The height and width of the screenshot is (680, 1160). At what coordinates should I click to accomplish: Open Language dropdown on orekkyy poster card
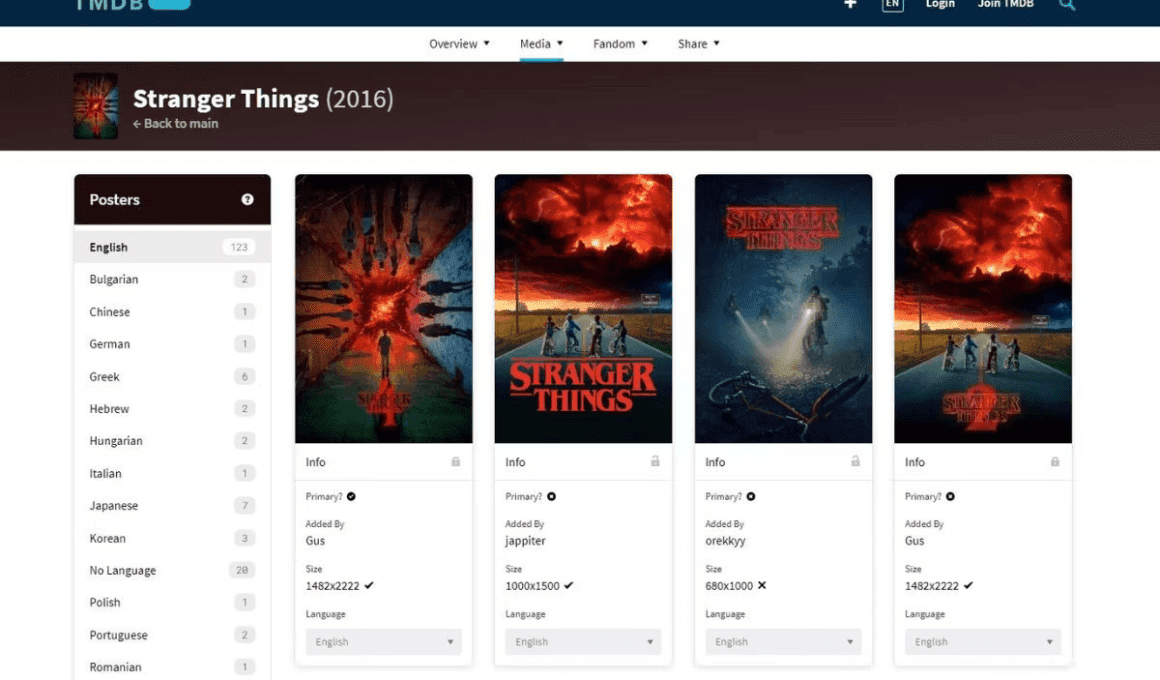pos(783,642)
